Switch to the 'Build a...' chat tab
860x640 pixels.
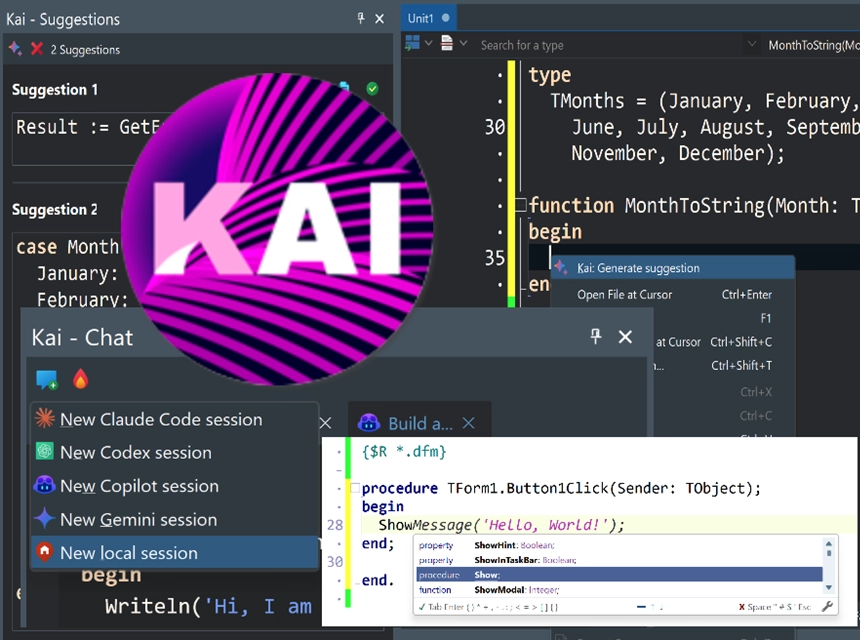[x=420, y=423]
